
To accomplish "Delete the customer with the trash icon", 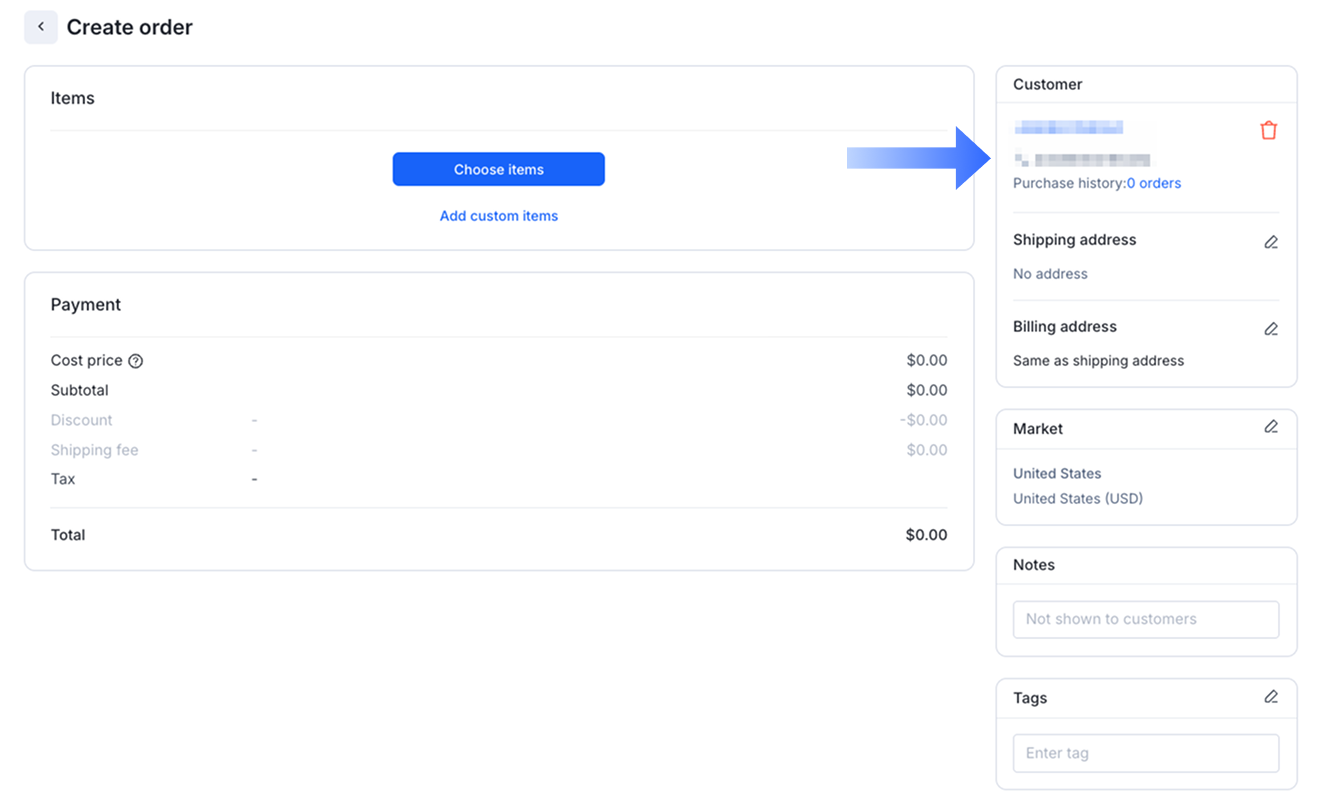I will pyautogui.click(x=1268, y=130).
